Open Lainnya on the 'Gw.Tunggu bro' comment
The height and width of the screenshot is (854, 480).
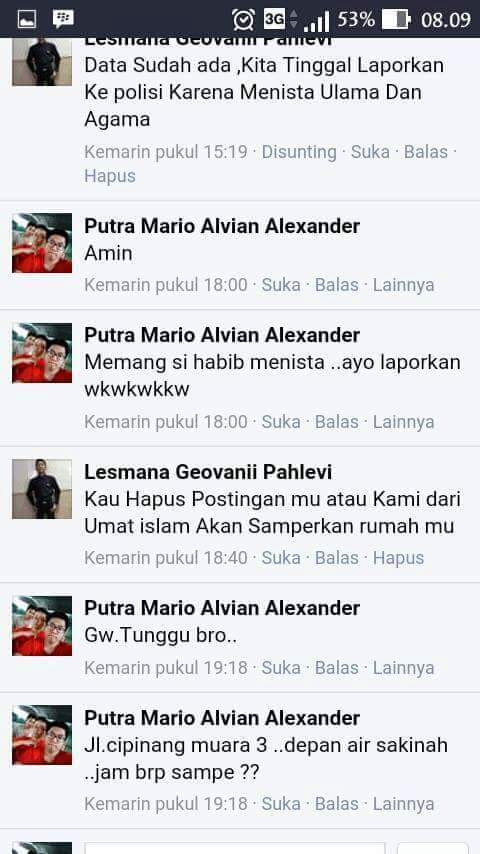click(x=403, y=668)
